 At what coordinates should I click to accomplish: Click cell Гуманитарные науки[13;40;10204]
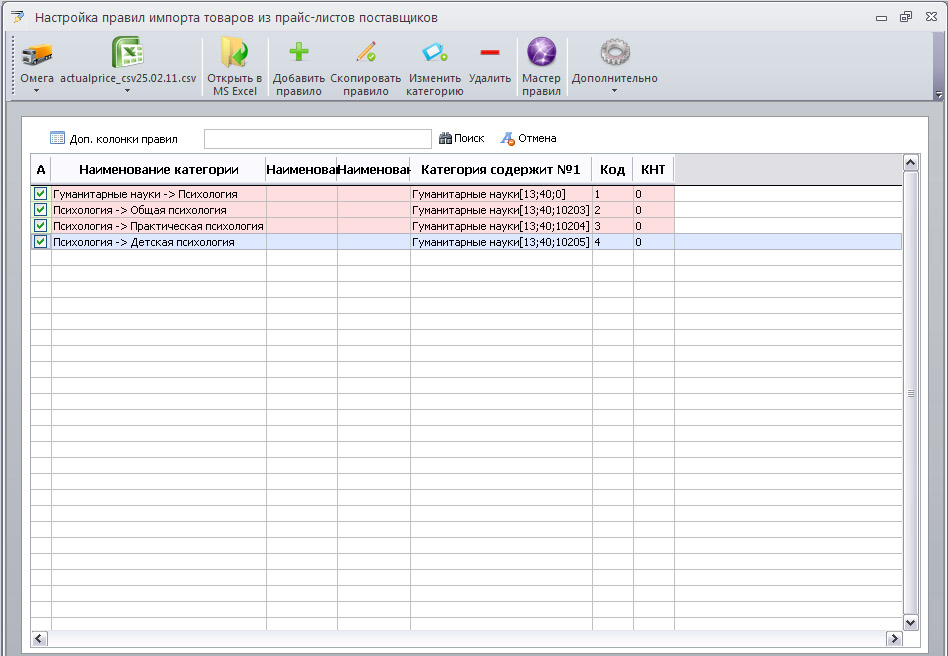pos(501,226)
